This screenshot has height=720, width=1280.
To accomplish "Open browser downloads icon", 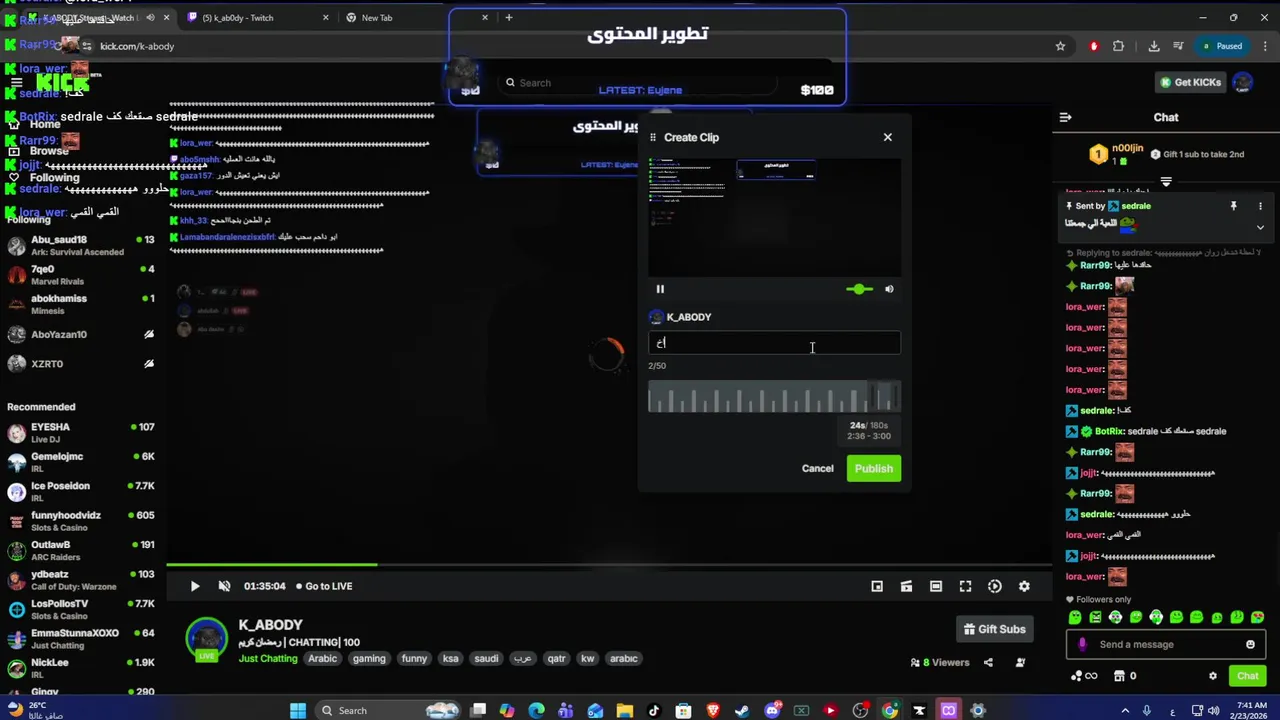I will [x=1154, y=46].
